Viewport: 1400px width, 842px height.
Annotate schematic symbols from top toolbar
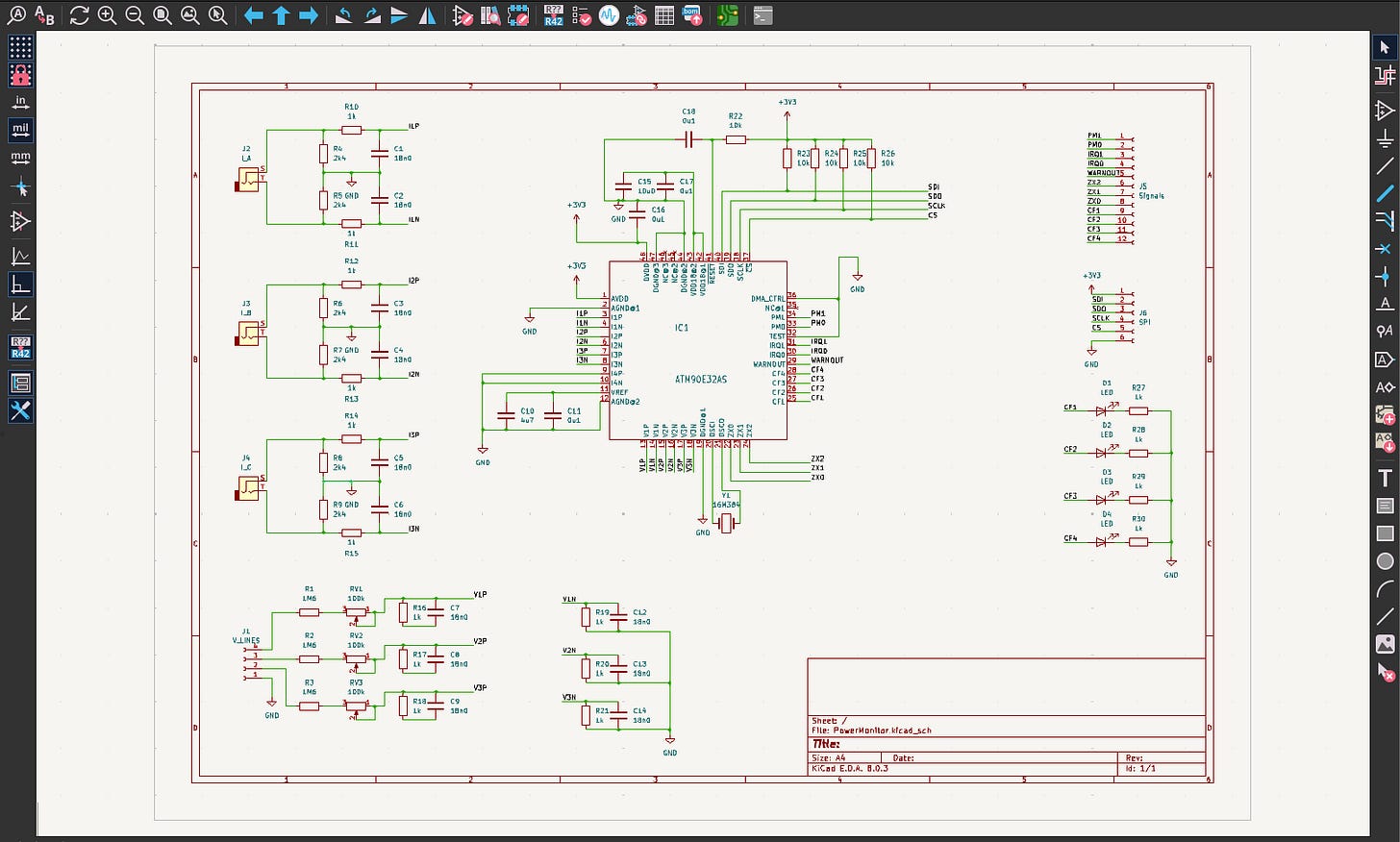click(x=554, y=15)
